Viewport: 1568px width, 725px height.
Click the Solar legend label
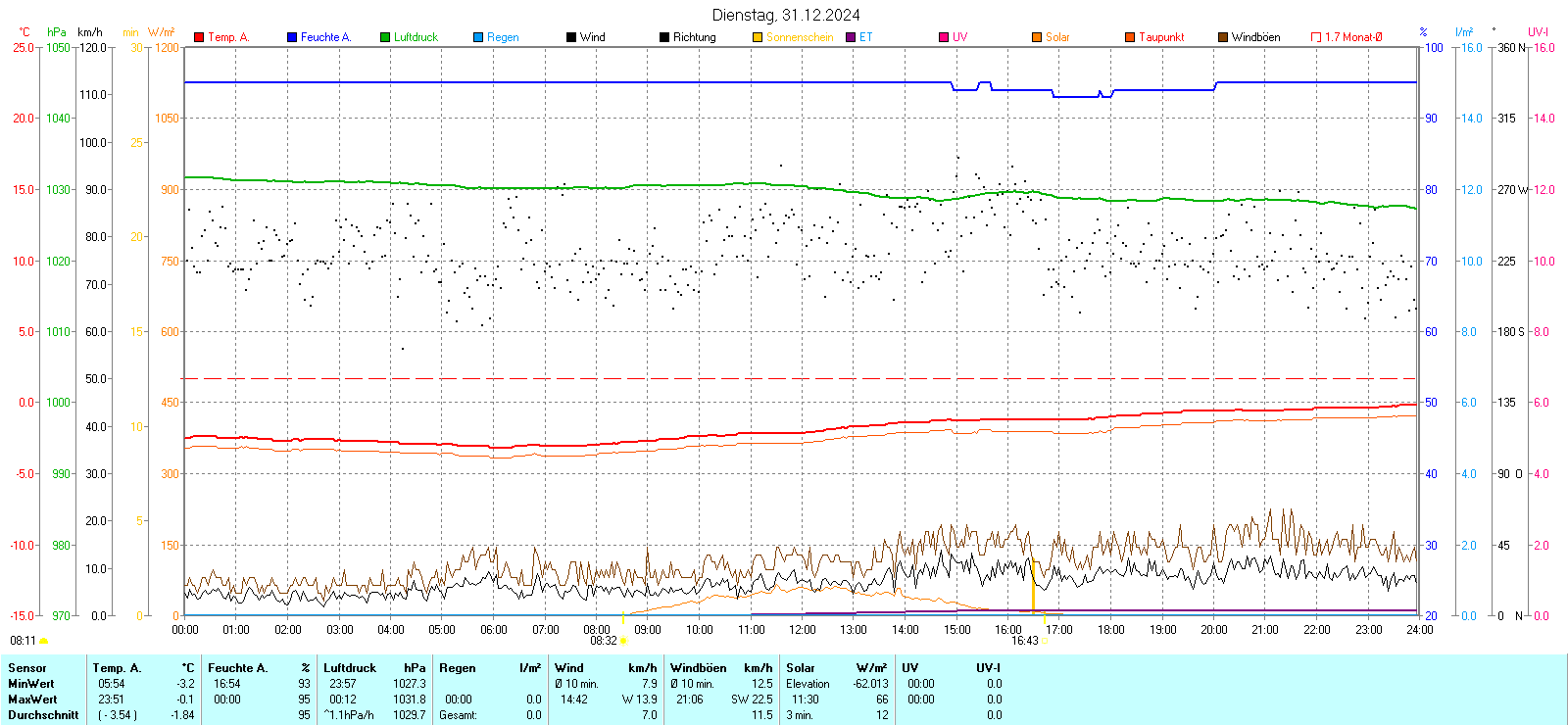point(1057,37)
